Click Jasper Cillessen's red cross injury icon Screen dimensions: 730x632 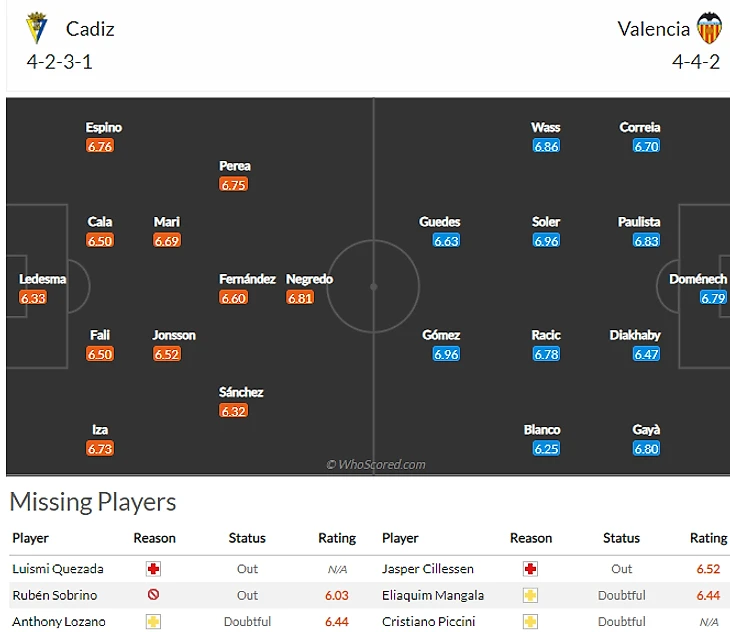530,568
